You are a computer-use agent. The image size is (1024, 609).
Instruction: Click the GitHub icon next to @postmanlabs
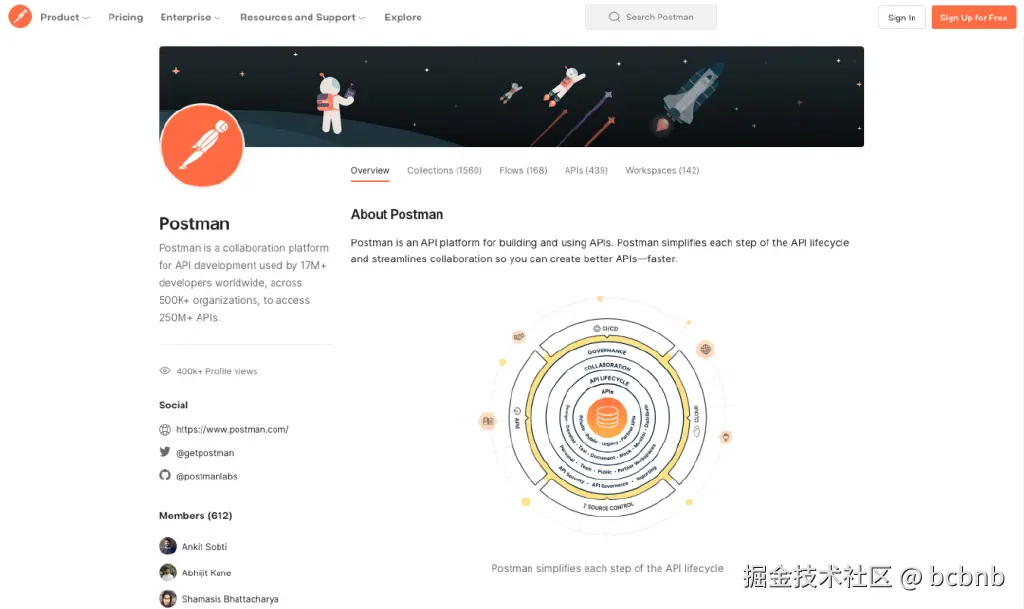[166, 476]
